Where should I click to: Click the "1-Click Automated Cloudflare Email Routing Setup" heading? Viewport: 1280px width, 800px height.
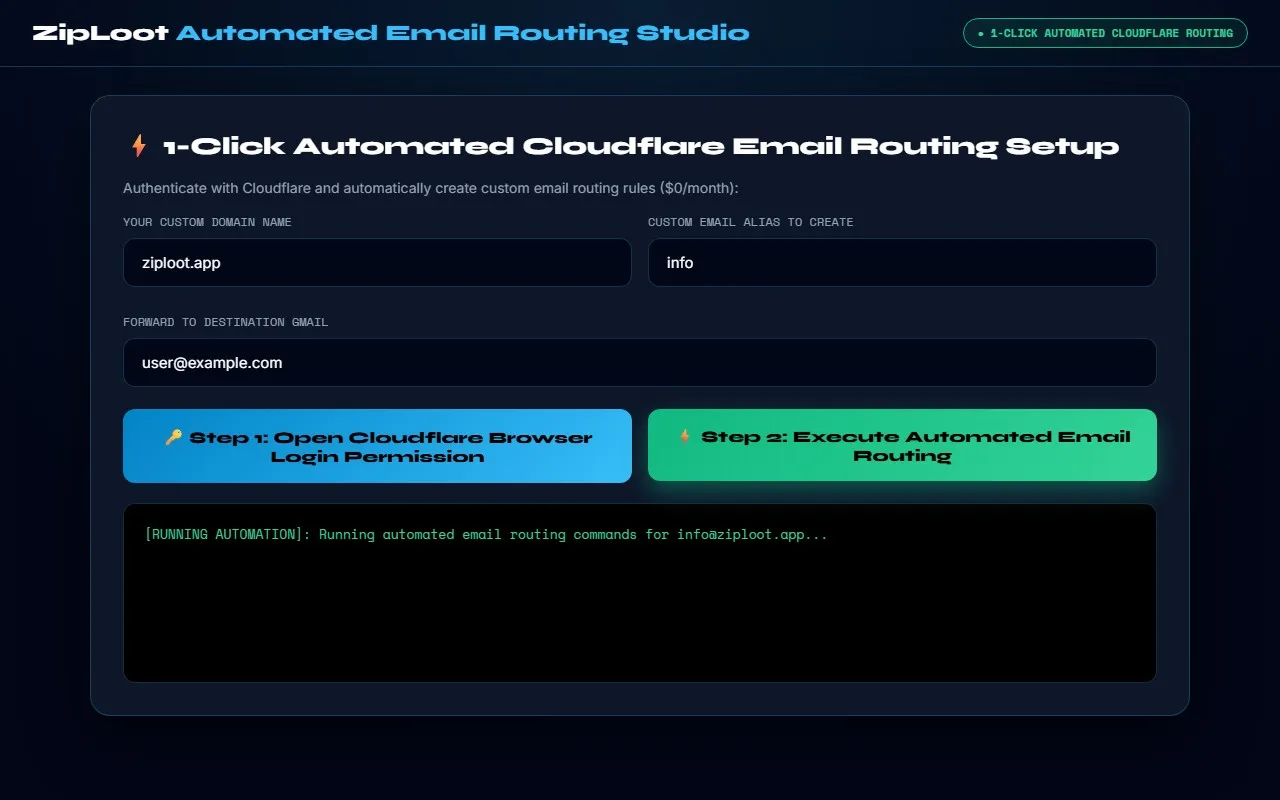[641, 146]
